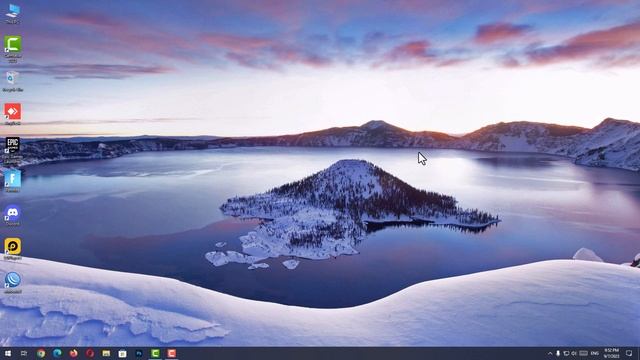
Task: Switch to red Camtasia recorder taskbar app
Action: (x=171, y=353)
